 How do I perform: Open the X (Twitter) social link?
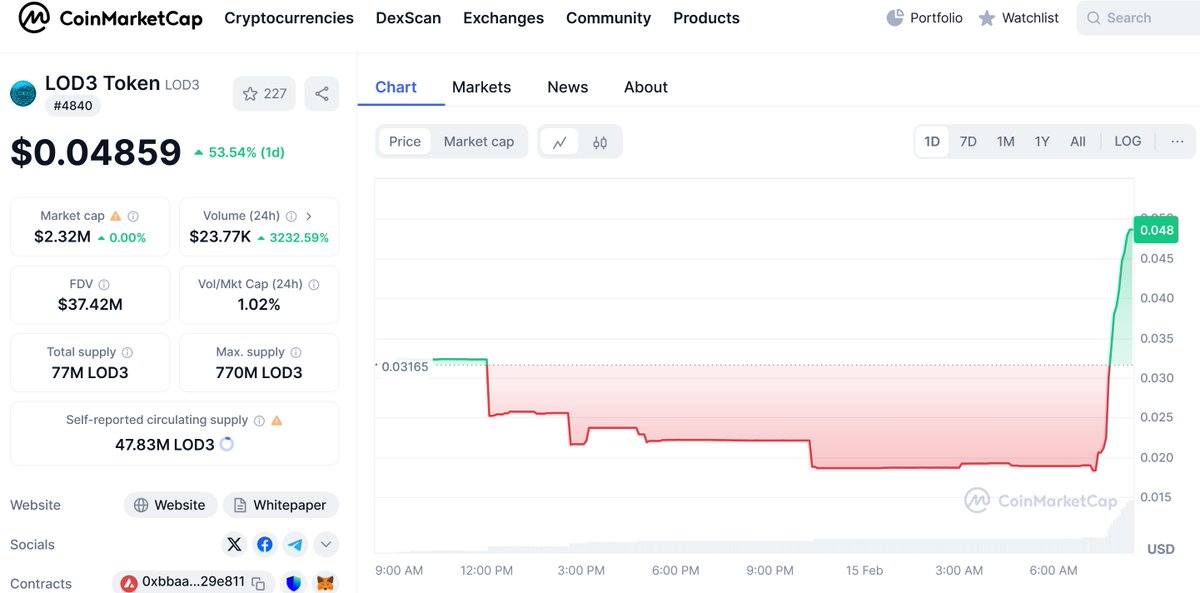(x=234, y=545)
